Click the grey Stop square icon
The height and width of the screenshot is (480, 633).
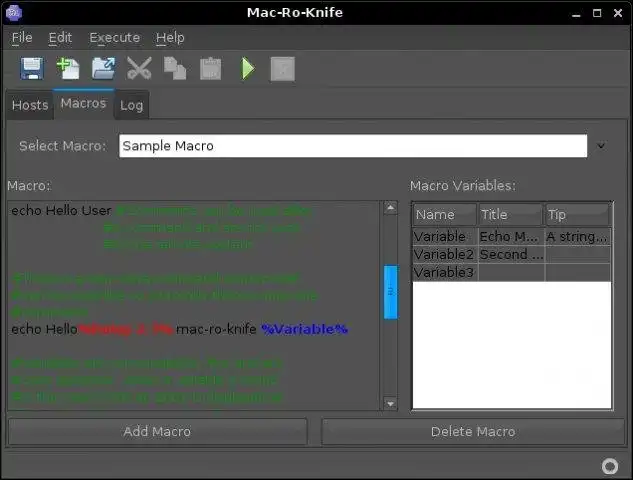point(282,69)
